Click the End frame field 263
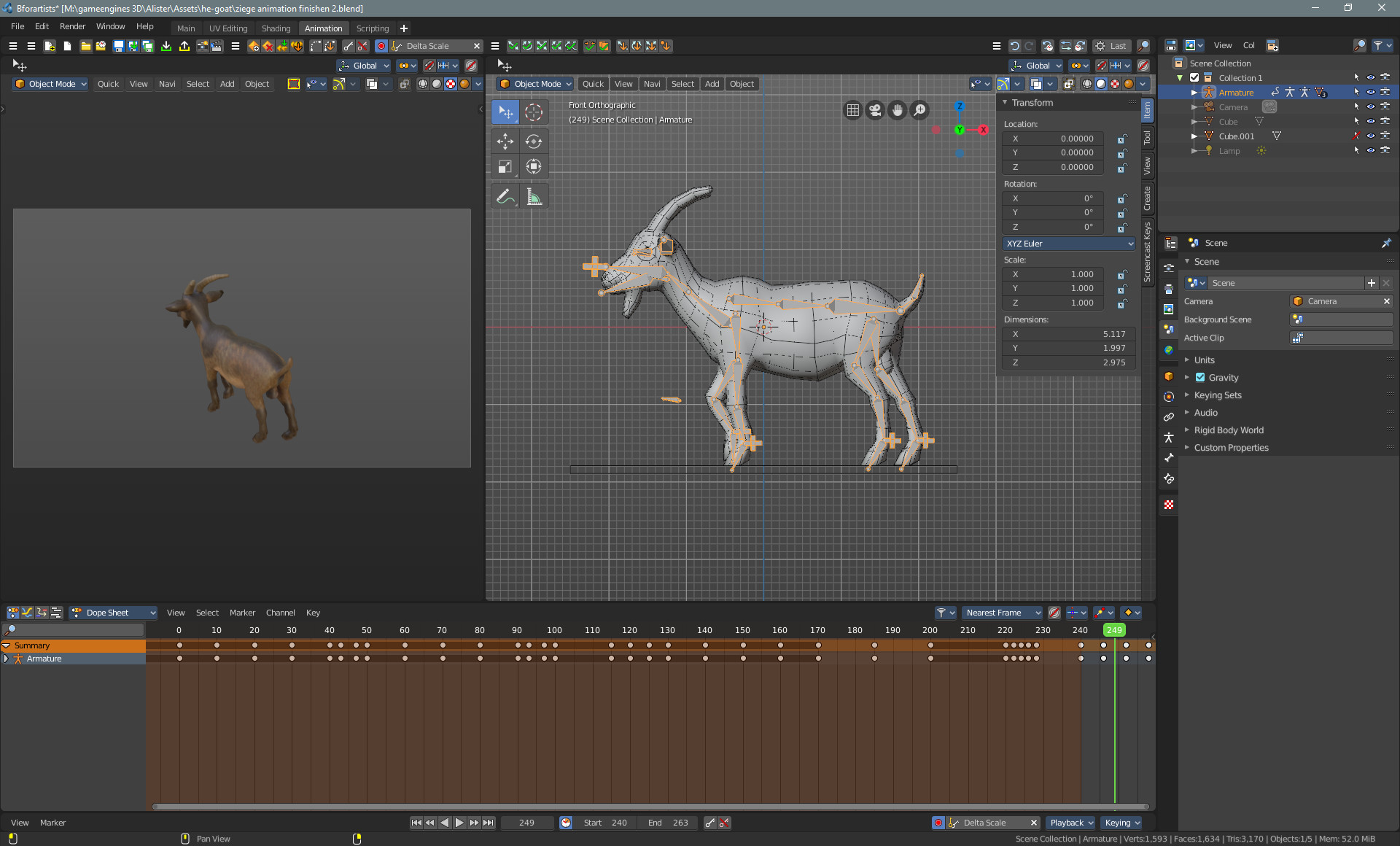Viewport: 1400px width, 846px height. pyautogui.click(x=669, y=823)
